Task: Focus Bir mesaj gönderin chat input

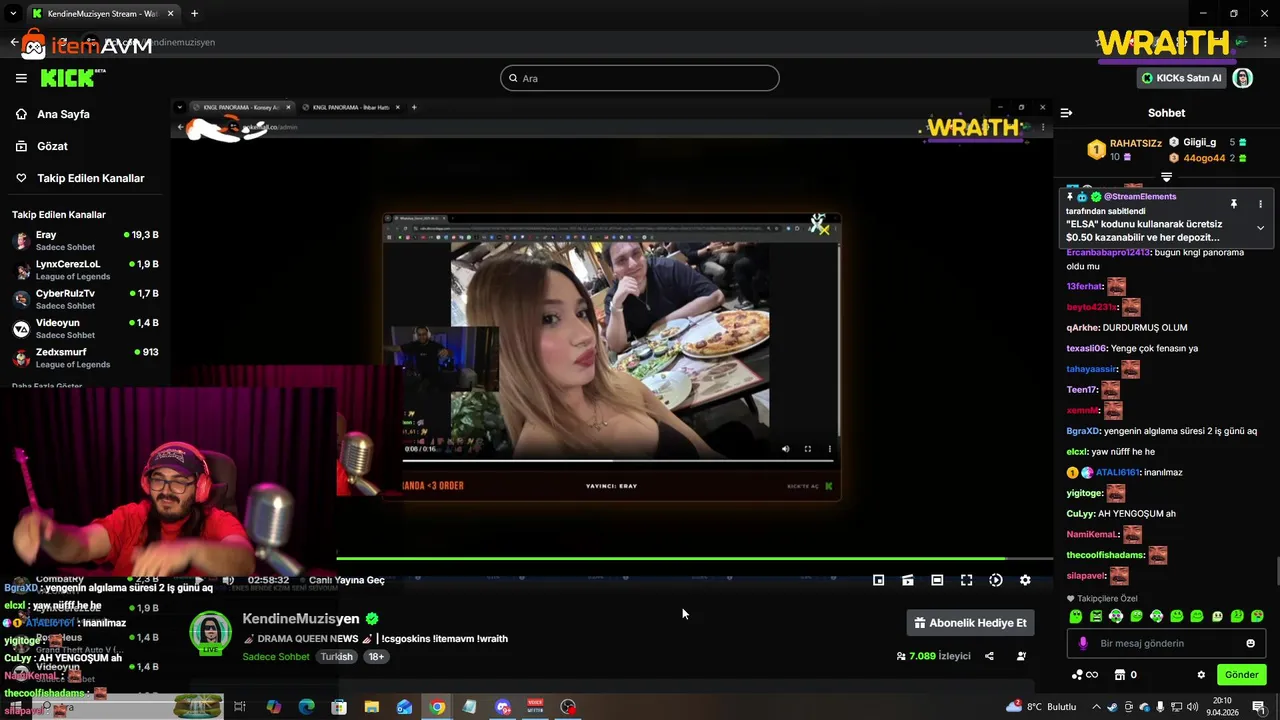Action: click(1166, 643)
